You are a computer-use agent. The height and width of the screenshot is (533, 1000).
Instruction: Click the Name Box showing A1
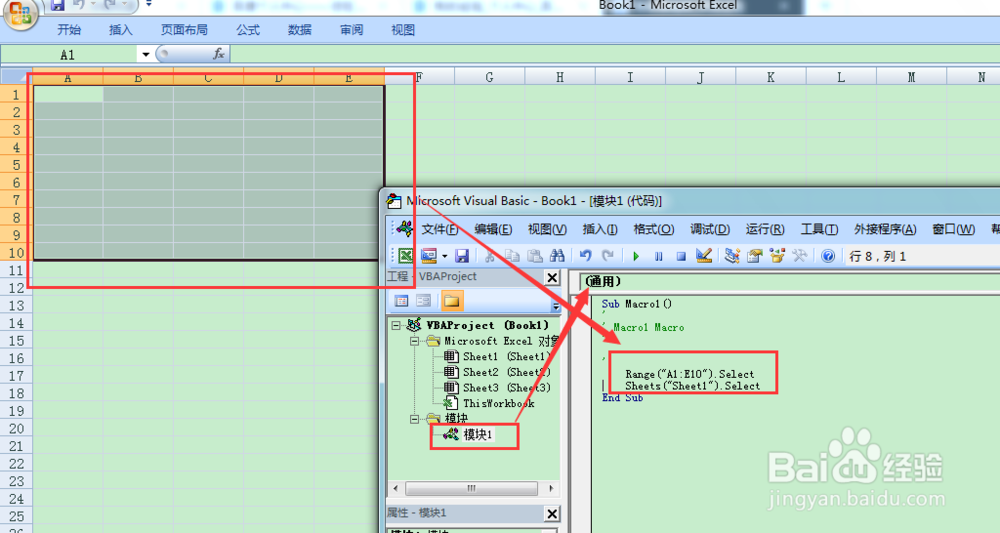click(x=69, y=55)
